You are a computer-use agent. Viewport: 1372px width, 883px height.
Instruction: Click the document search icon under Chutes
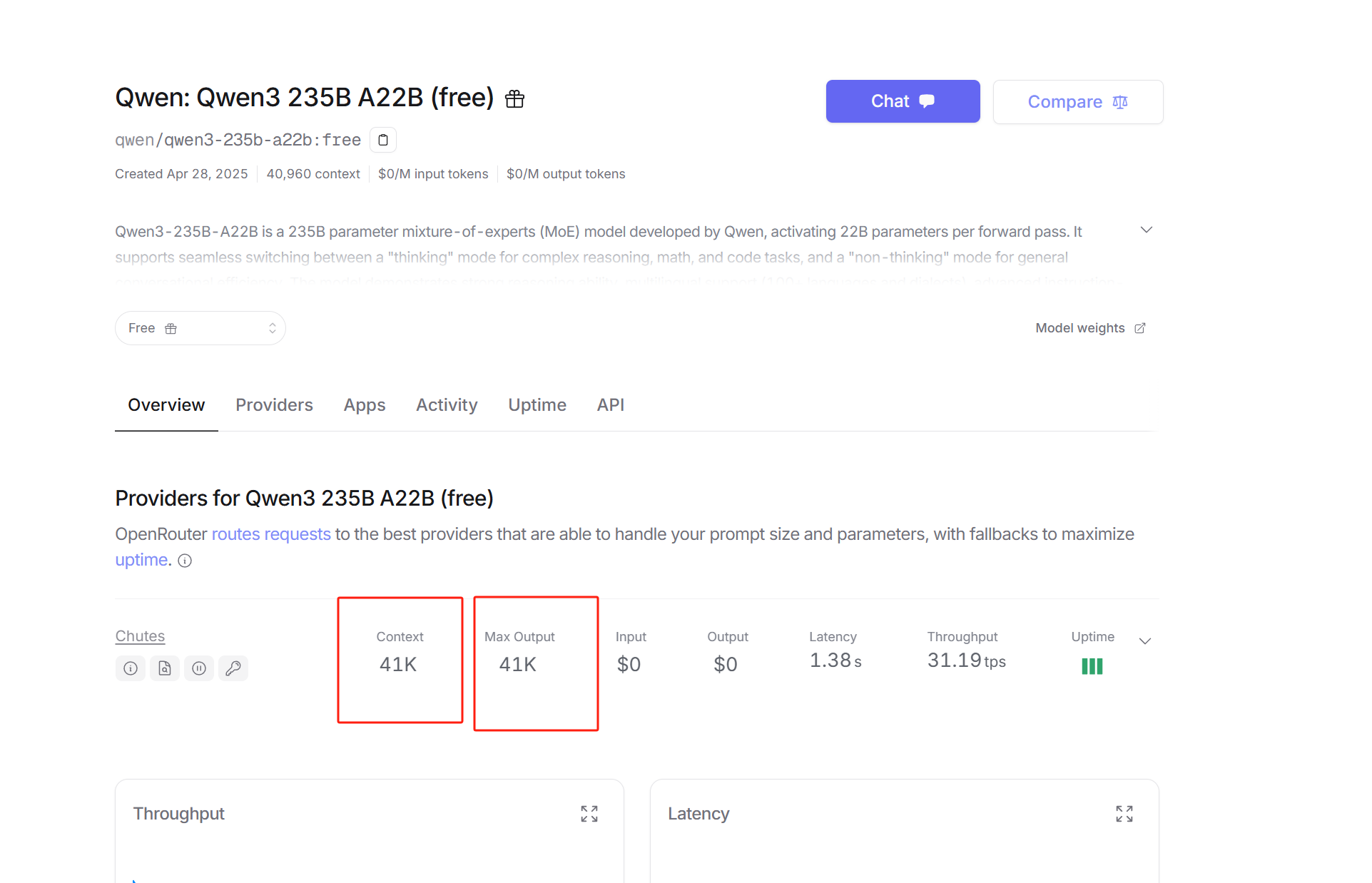coord(165,668)
